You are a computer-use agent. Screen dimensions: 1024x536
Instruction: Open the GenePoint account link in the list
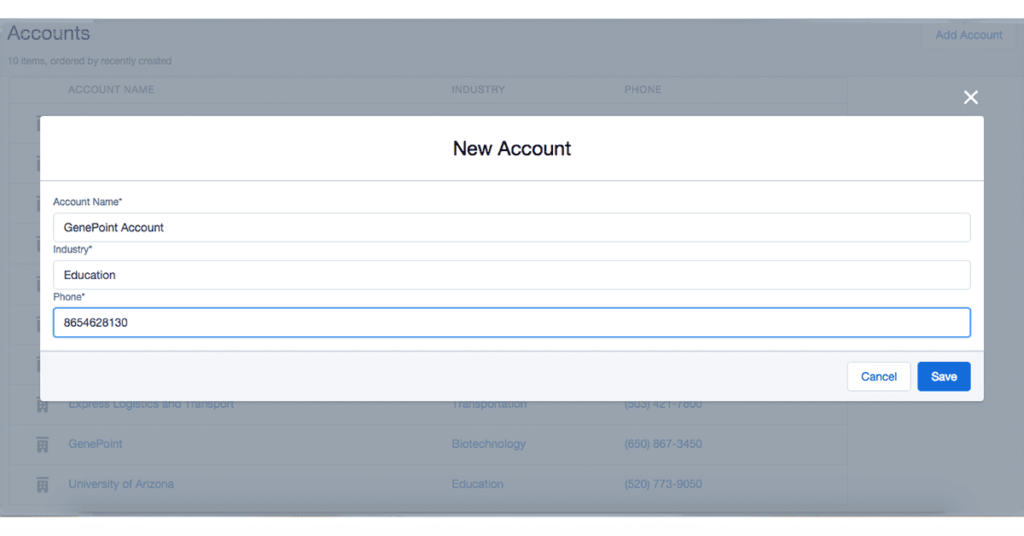tap(95, 444)
